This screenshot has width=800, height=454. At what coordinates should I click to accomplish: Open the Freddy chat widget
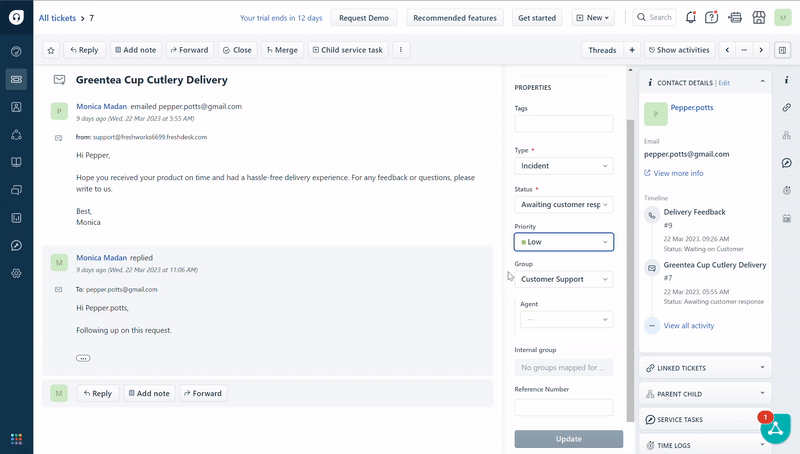[776, 428]
